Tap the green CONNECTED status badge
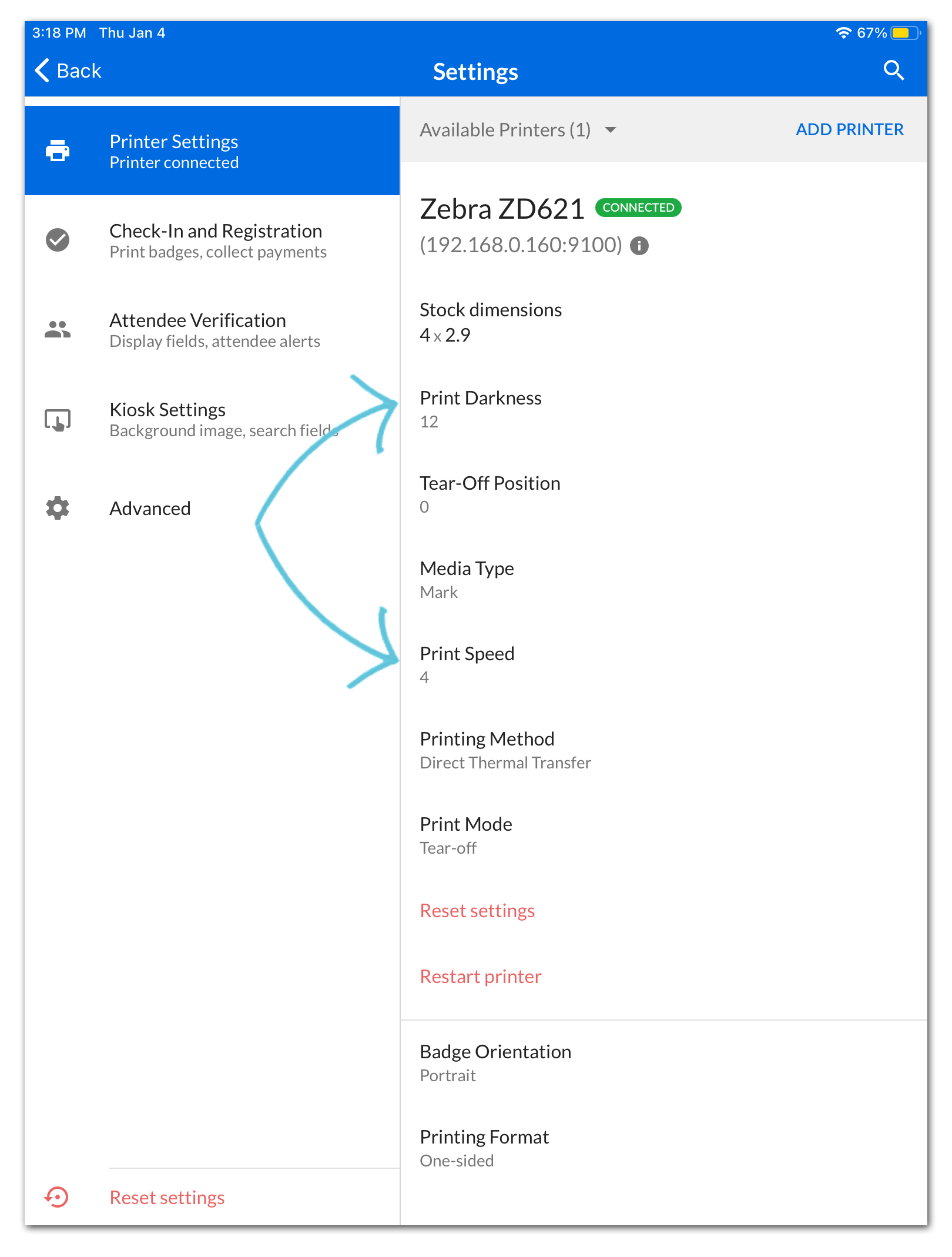The image size is (952, 1257). [x=638, y=208]
